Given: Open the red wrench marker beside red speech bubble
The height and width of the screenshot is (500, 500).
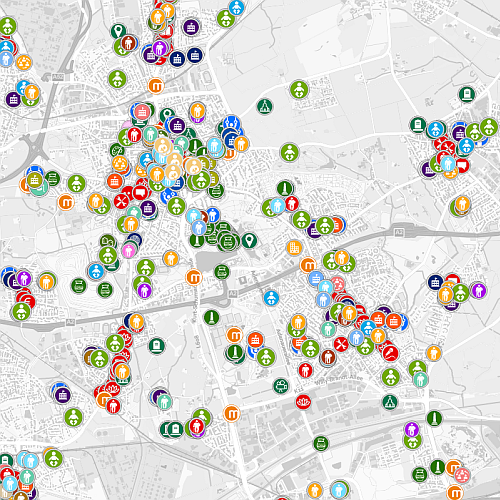Looking at the screenshot, I should (x=122, y=201).
